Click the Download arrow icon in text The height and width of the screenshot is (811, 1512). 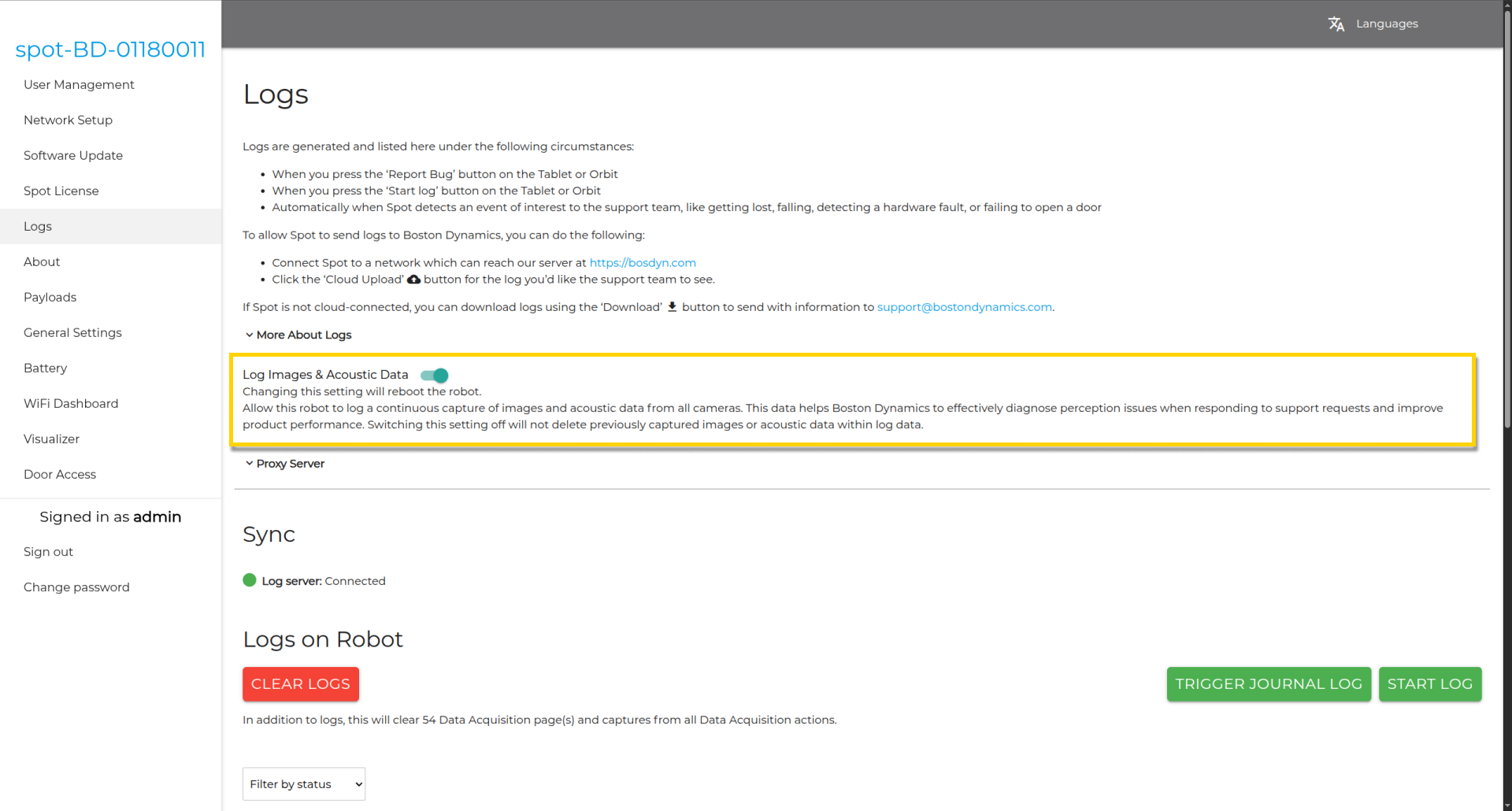click(x=672, y=307)
